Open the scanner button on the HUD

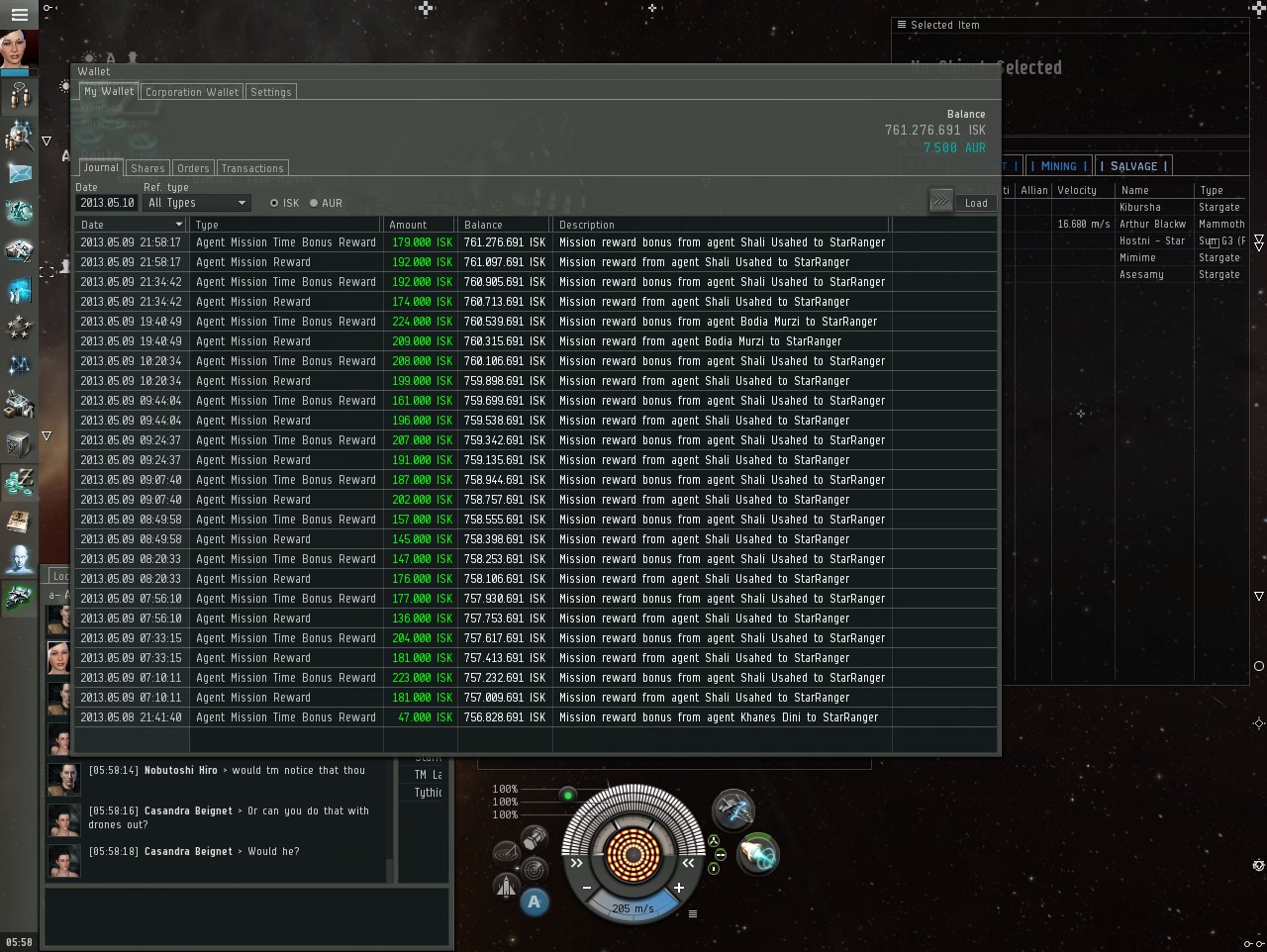pos(535,870)
